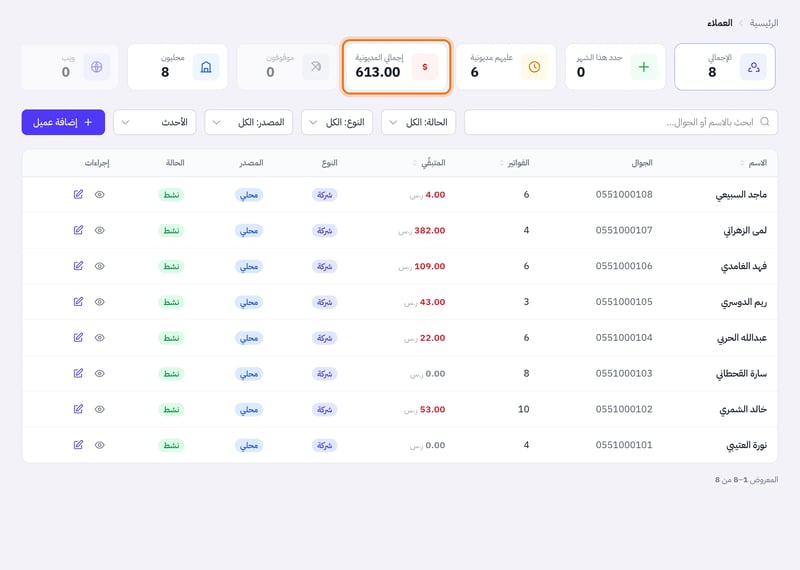Image resolution: width=800 pixels, height=570 pixels.
Task: View details eye icon for نورة العتيبي
Action: click(x=99, y=445)
